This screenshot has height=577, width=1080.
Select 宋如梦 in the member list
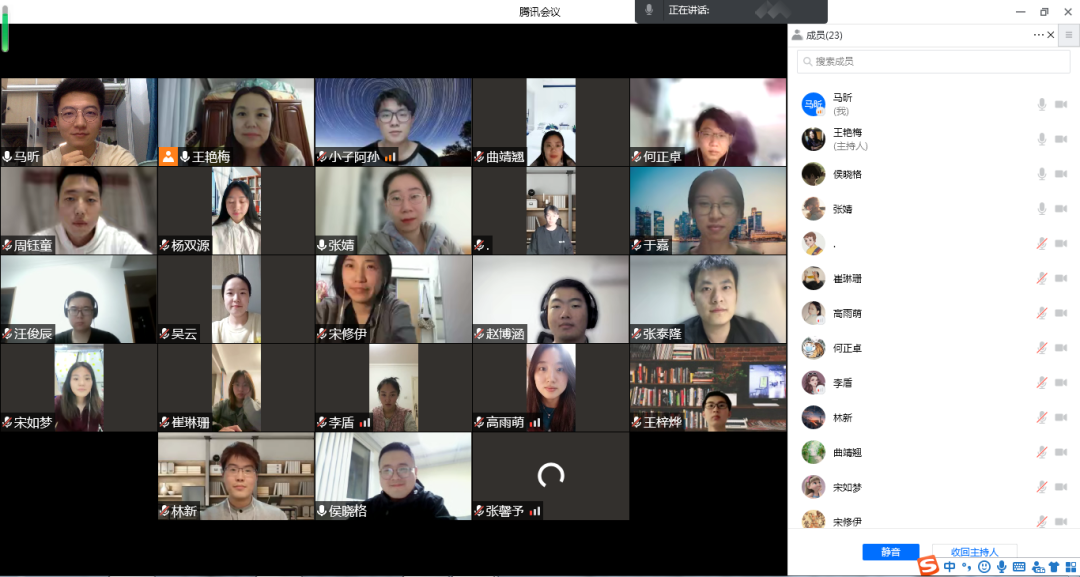(x=846, y=488)
